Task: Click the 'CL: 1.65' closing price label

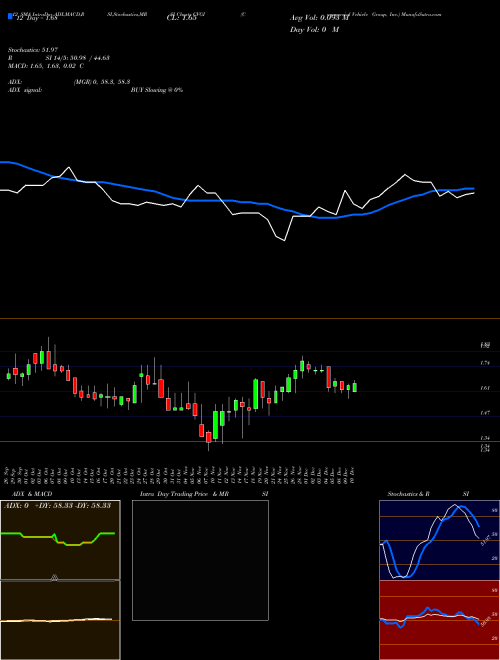Action: pos(181,18)
